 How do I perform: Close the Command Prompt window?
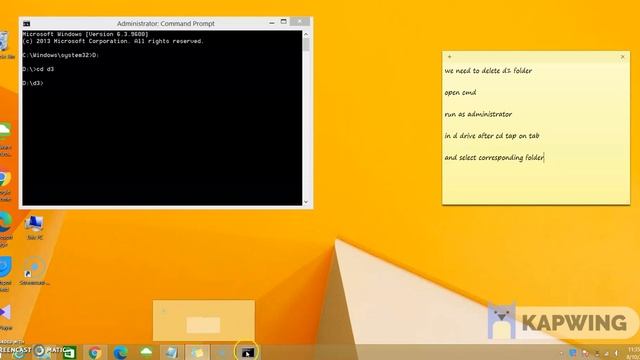click(x=300, y=22)
